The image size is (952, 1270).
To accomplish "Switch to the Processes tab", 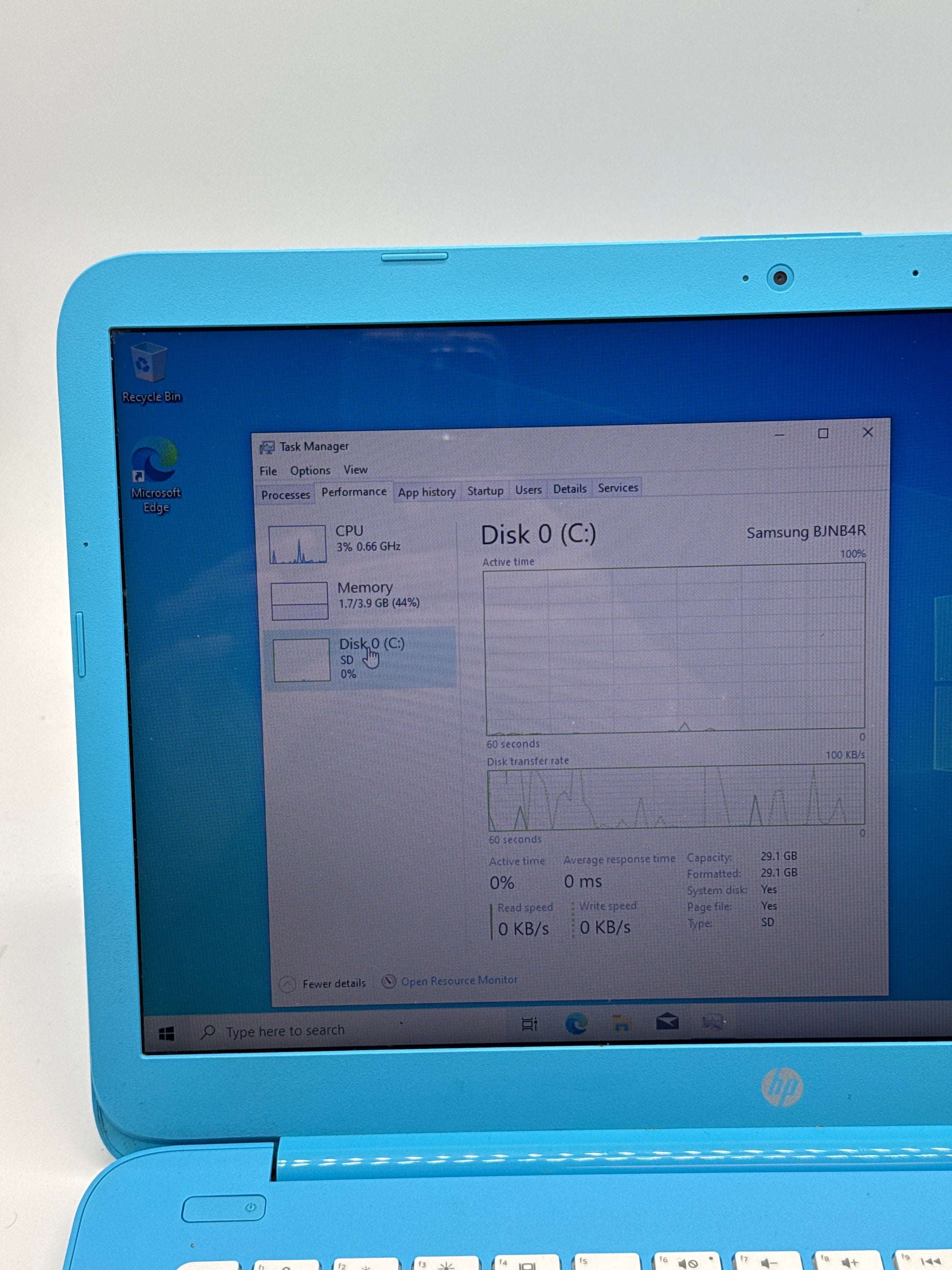I will (285, 495).
